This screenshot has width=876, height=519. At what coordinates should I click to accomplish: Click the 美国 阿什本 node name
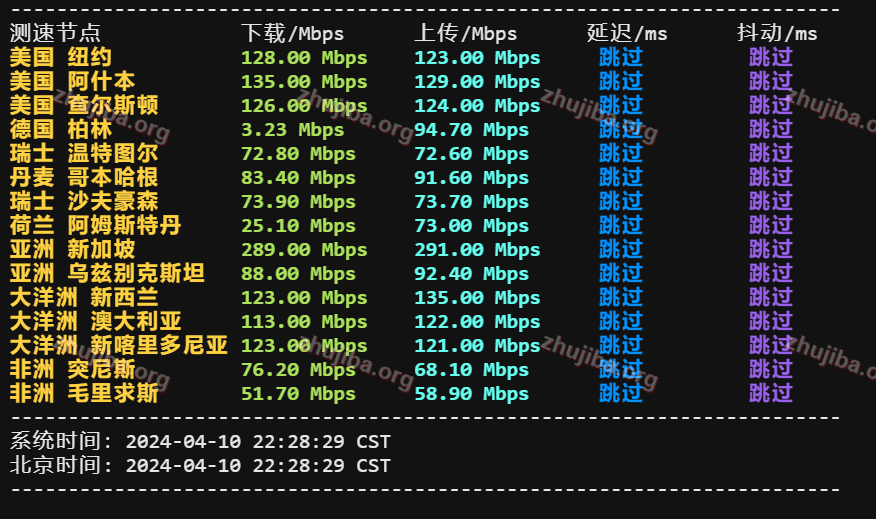pos(73,82)
